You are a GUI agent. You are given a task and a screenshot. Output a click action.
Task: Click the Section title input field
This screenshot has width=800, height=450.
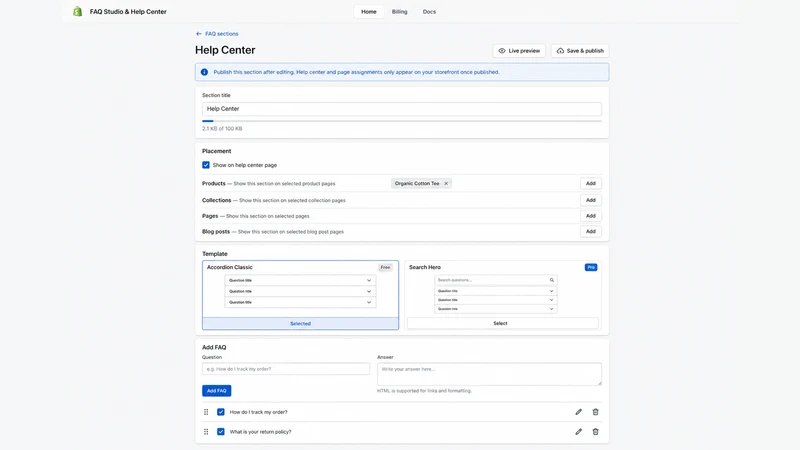point(402,109)
